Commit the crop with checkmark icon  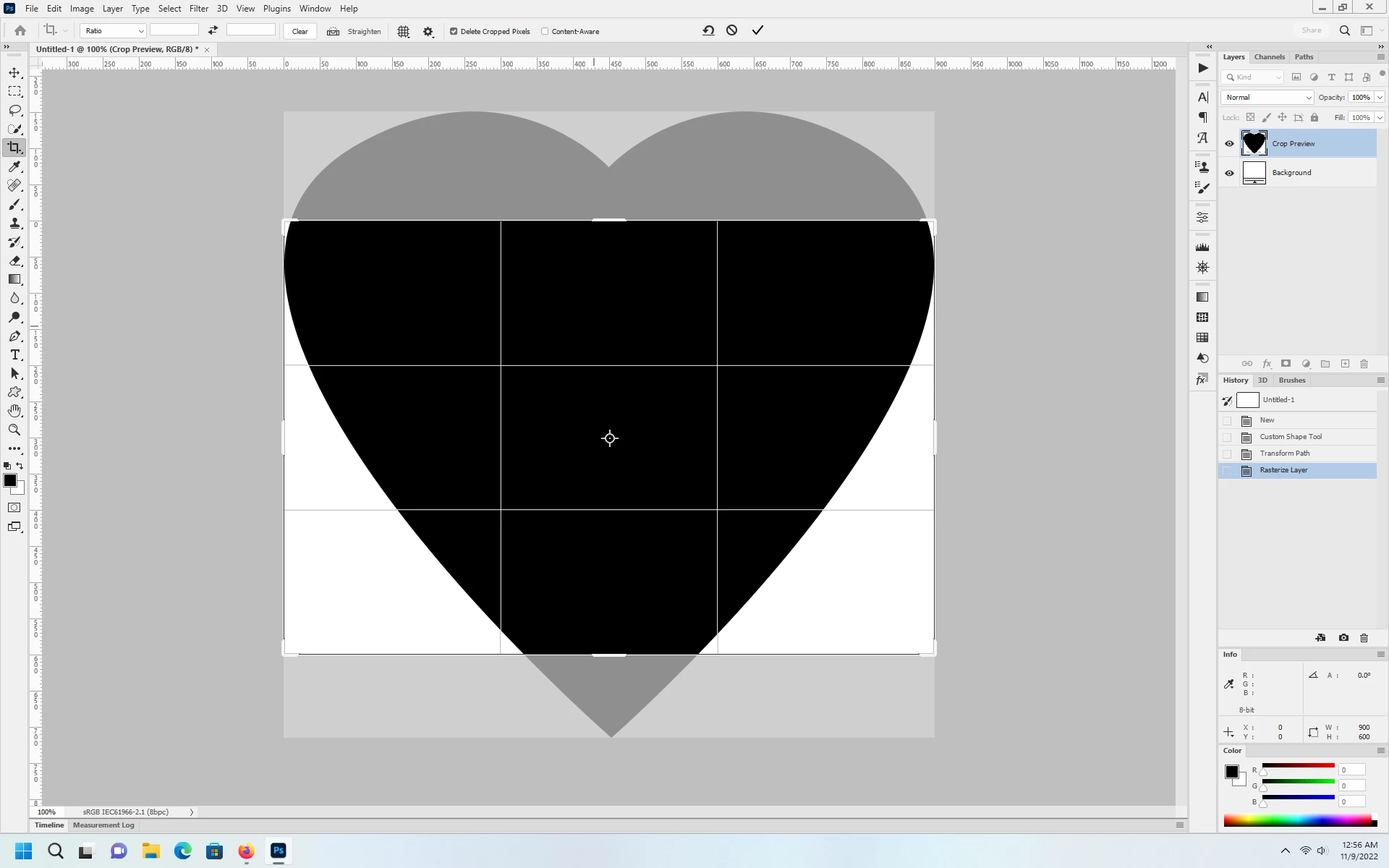(x=757, y=30)
